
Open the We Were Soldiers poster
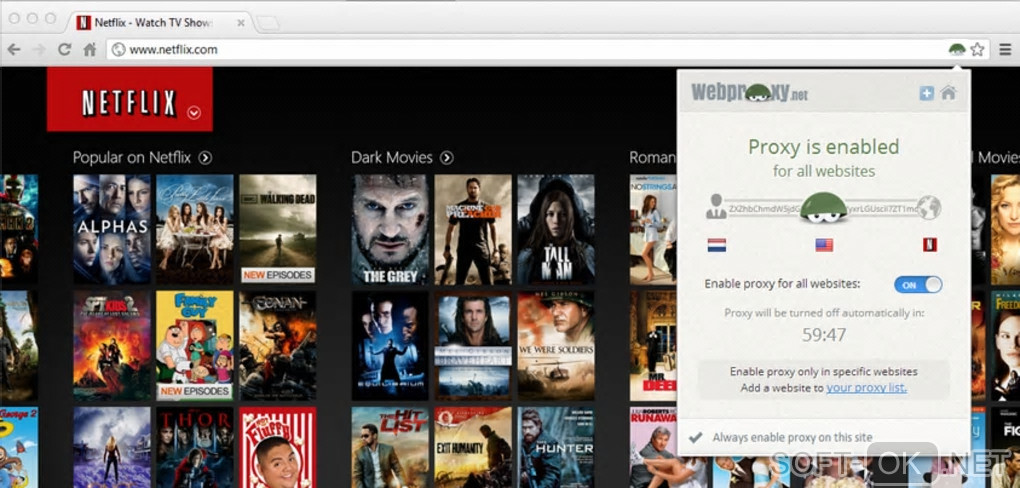[x=556, y=346]
